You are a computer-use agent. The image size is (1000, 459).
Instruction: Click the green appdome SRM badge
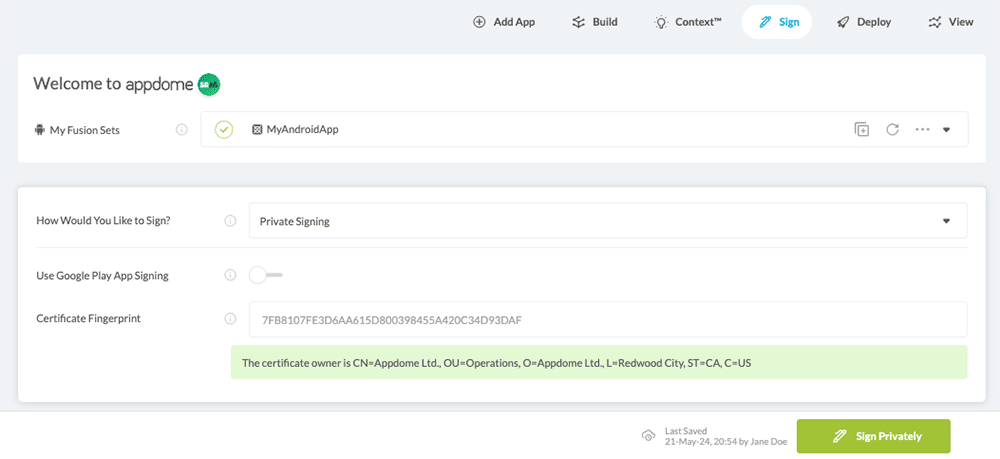click(x=209, y=84)
